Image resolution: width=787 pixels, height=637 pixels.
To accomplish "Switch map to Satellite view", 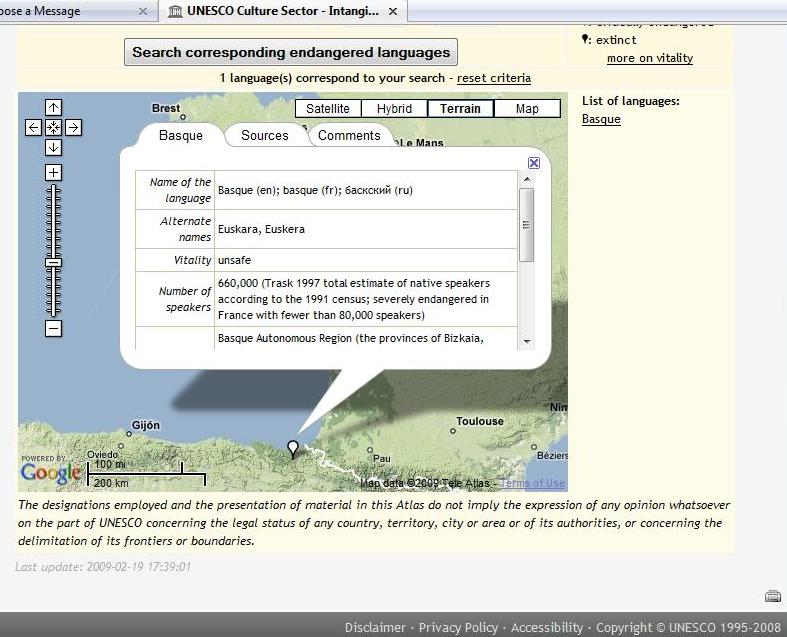I will [x=328, y=108].
